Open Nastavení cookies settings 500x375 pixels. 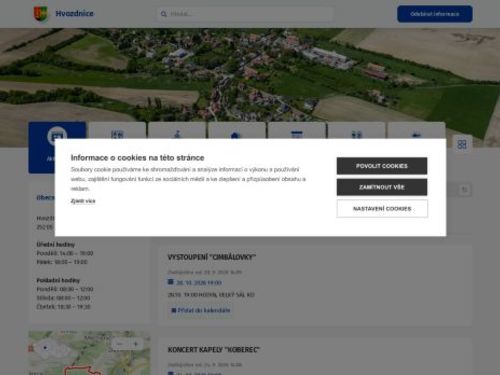(x=382, y=209)
